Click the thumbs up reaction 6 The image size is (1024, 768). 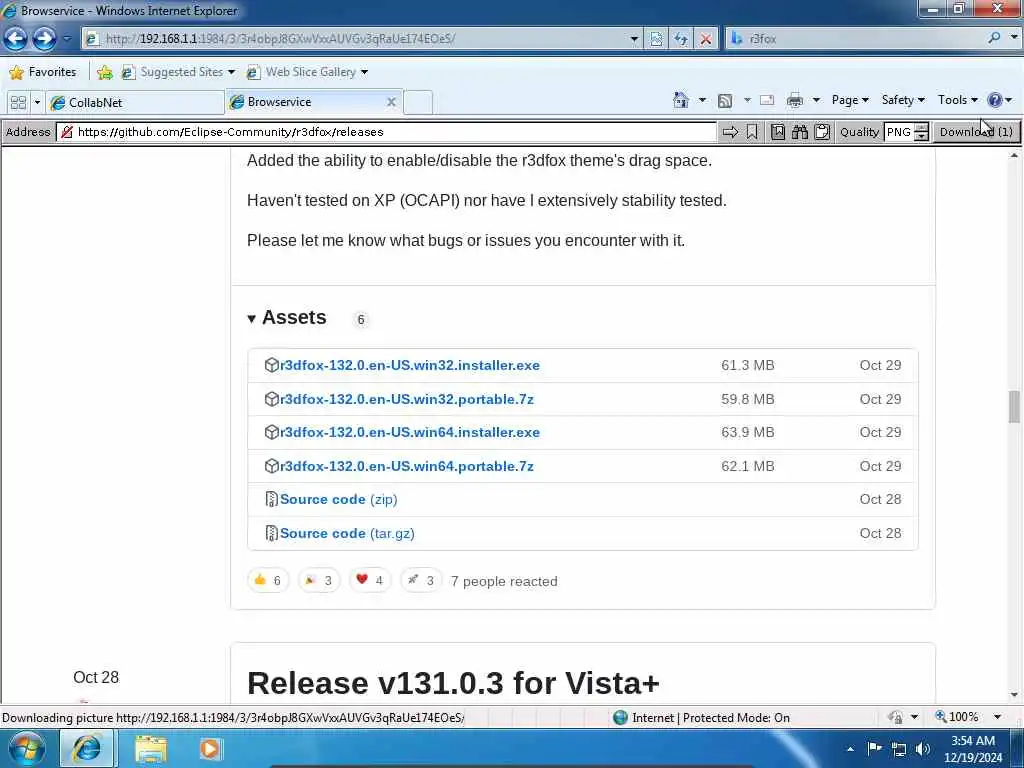268,581
